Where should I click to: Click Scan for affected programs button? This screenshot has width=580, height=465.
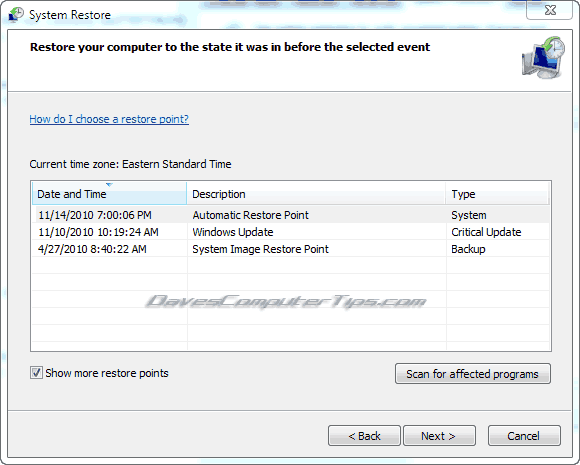pos(473,374)
